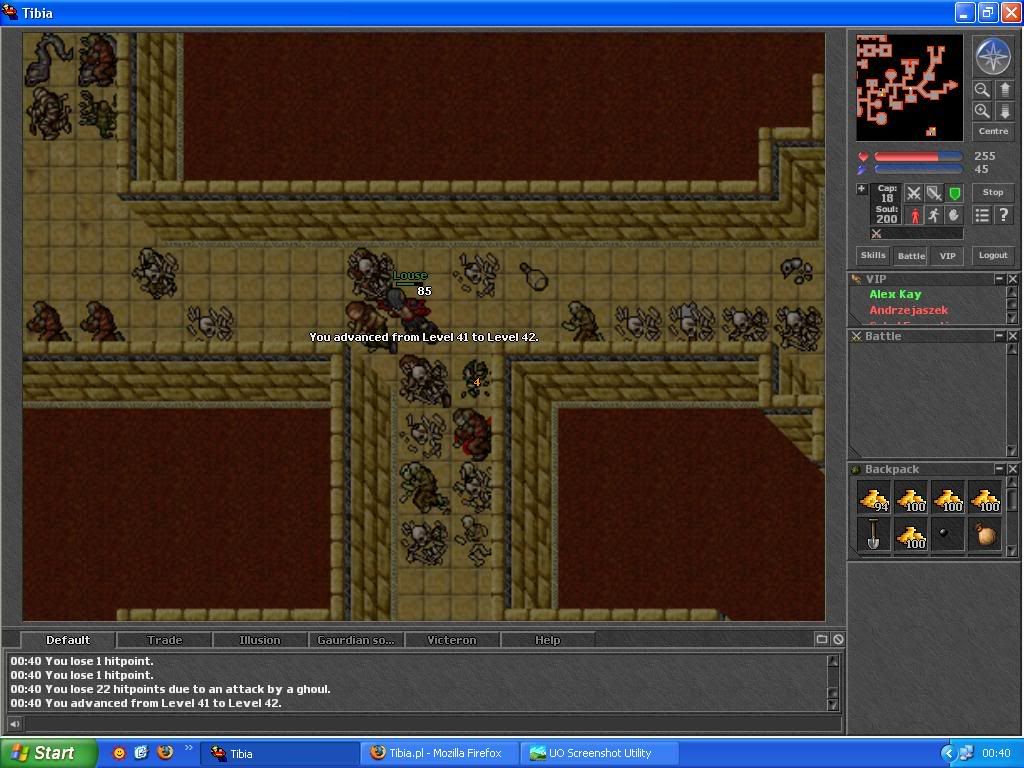Click the chat scrollbar up arrow
This screenshot has width=1024, height=768.
pos(833,660)
